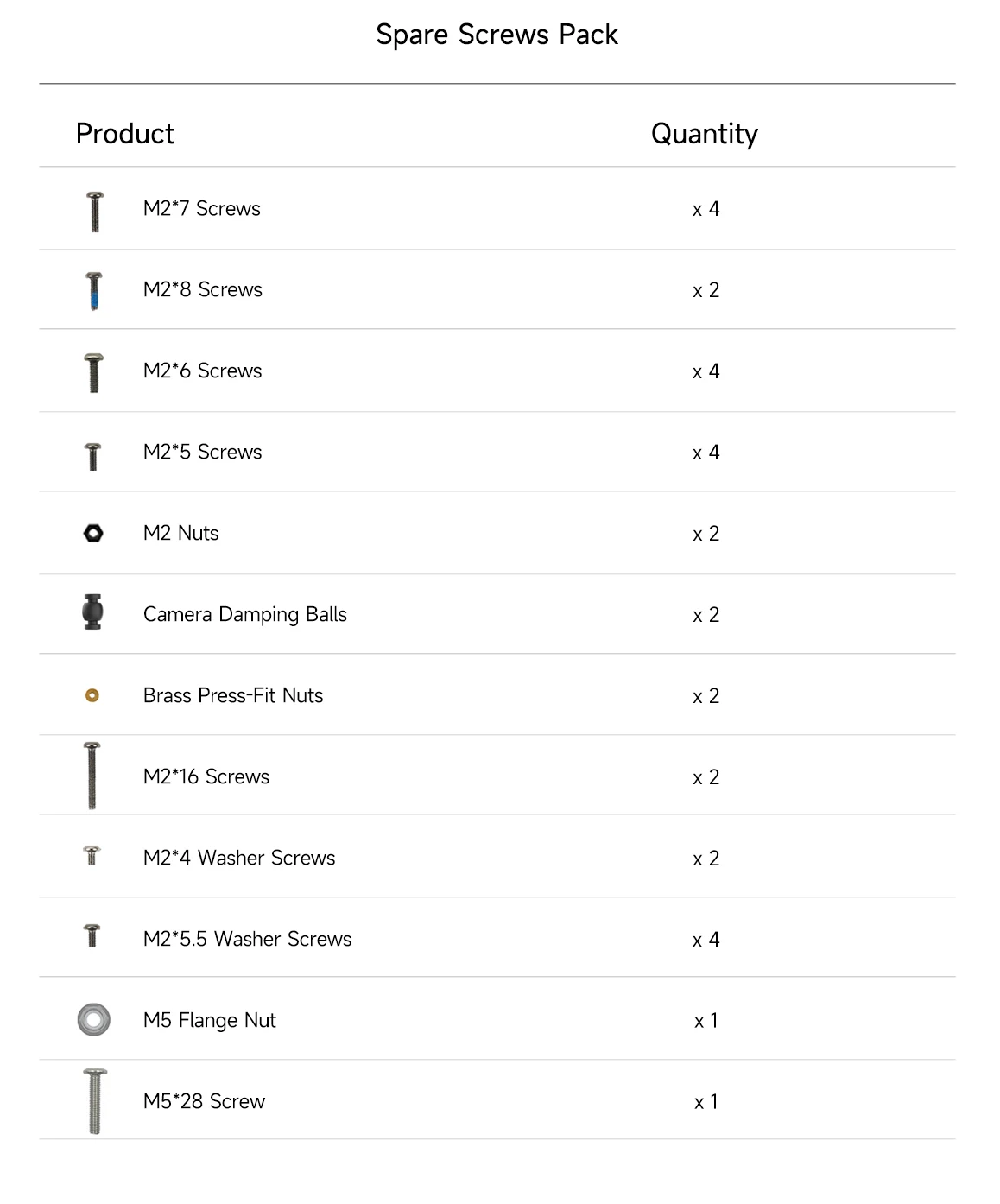
Task: Click the silver M5*28 screw image
Action: (x=94, y=1100)
